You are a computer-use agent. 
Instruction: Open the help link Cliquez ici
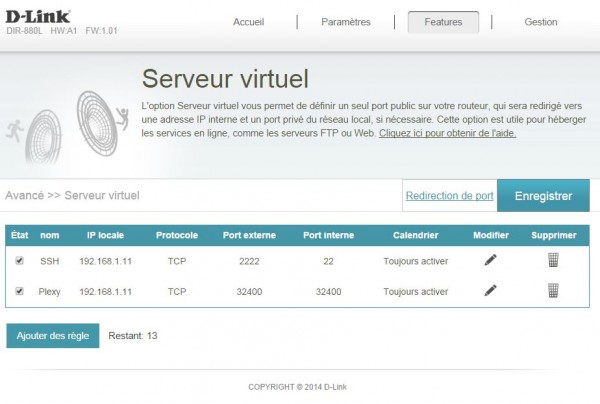coord(447,133)
